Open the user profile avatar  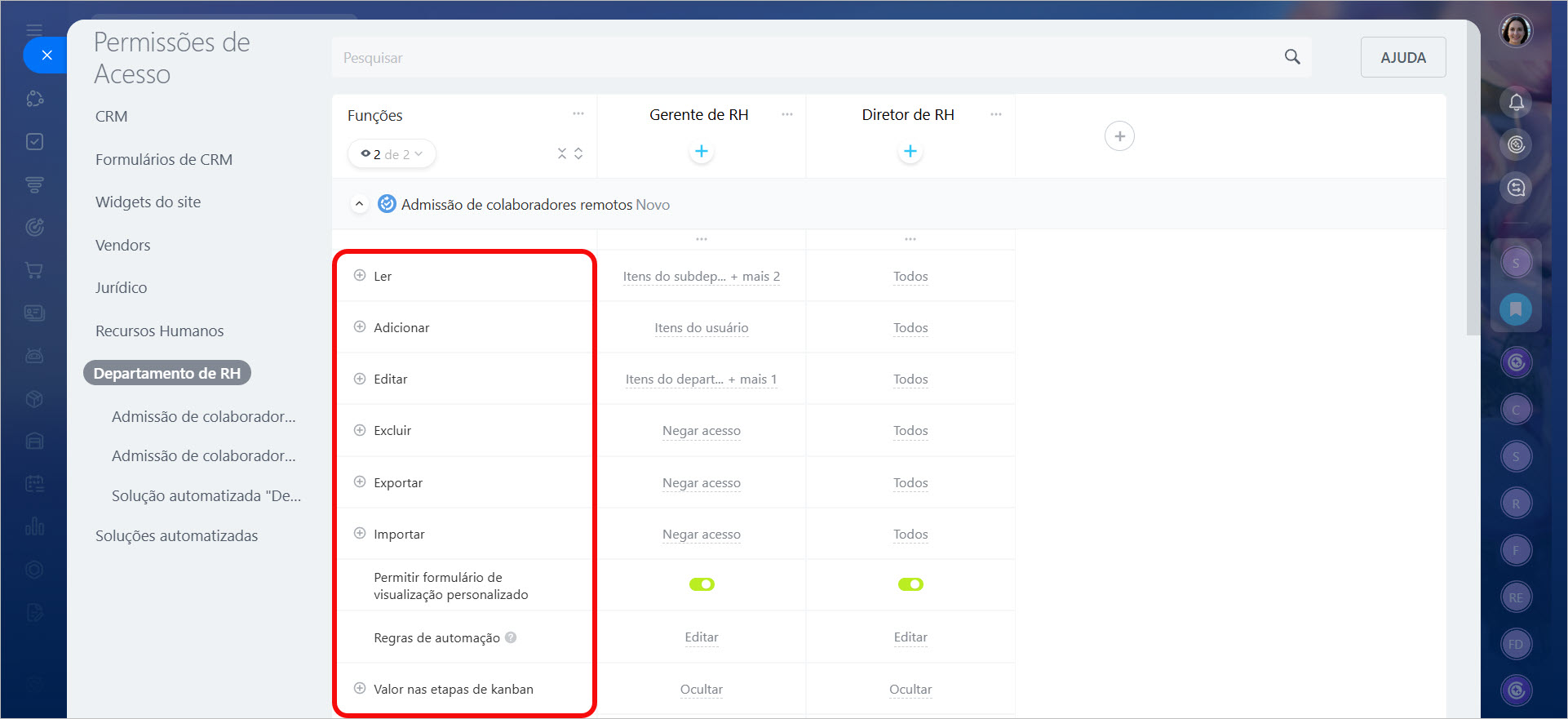1516,31
